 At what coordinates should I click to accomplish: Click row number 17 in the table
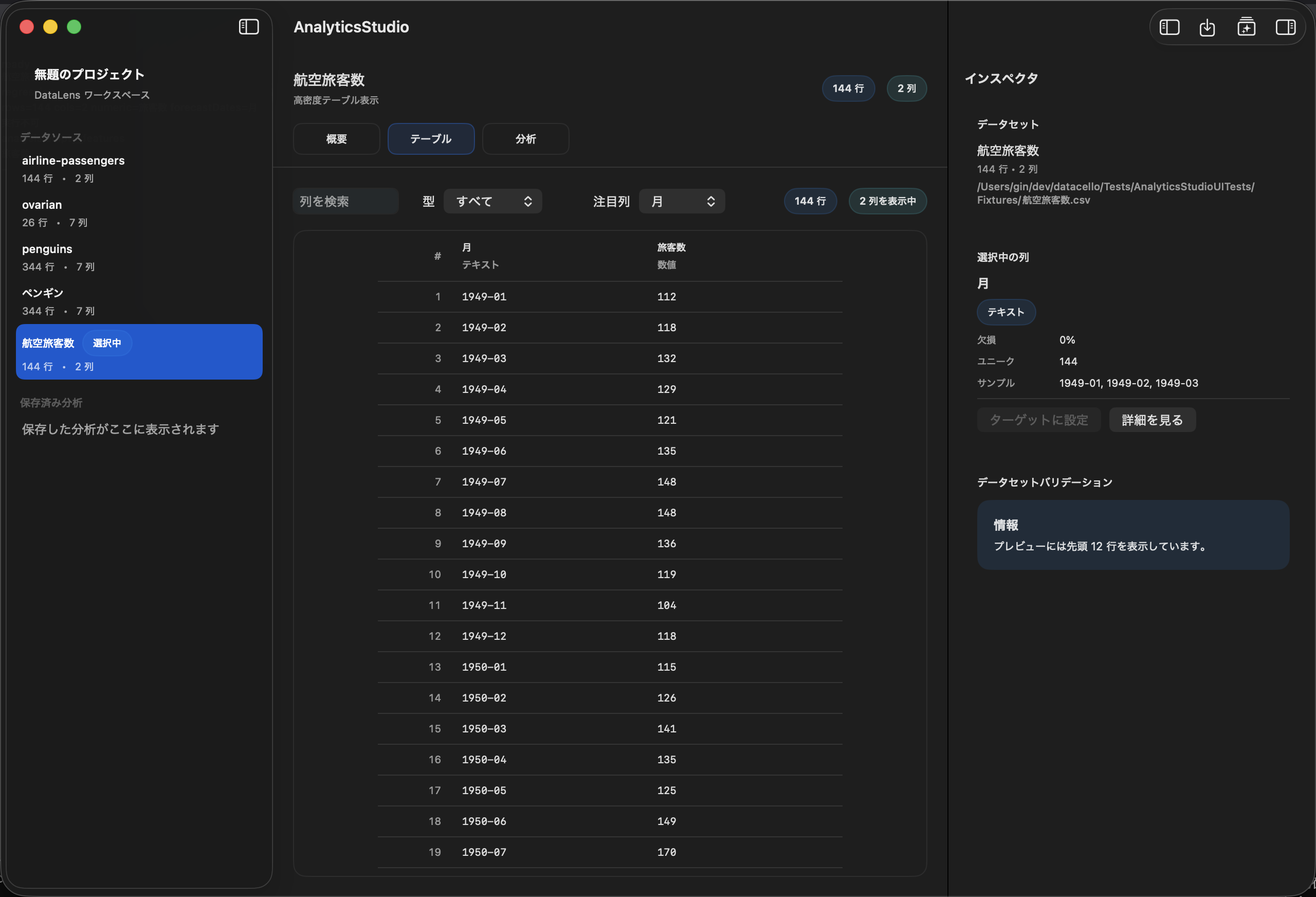click(x=435, y=791)
